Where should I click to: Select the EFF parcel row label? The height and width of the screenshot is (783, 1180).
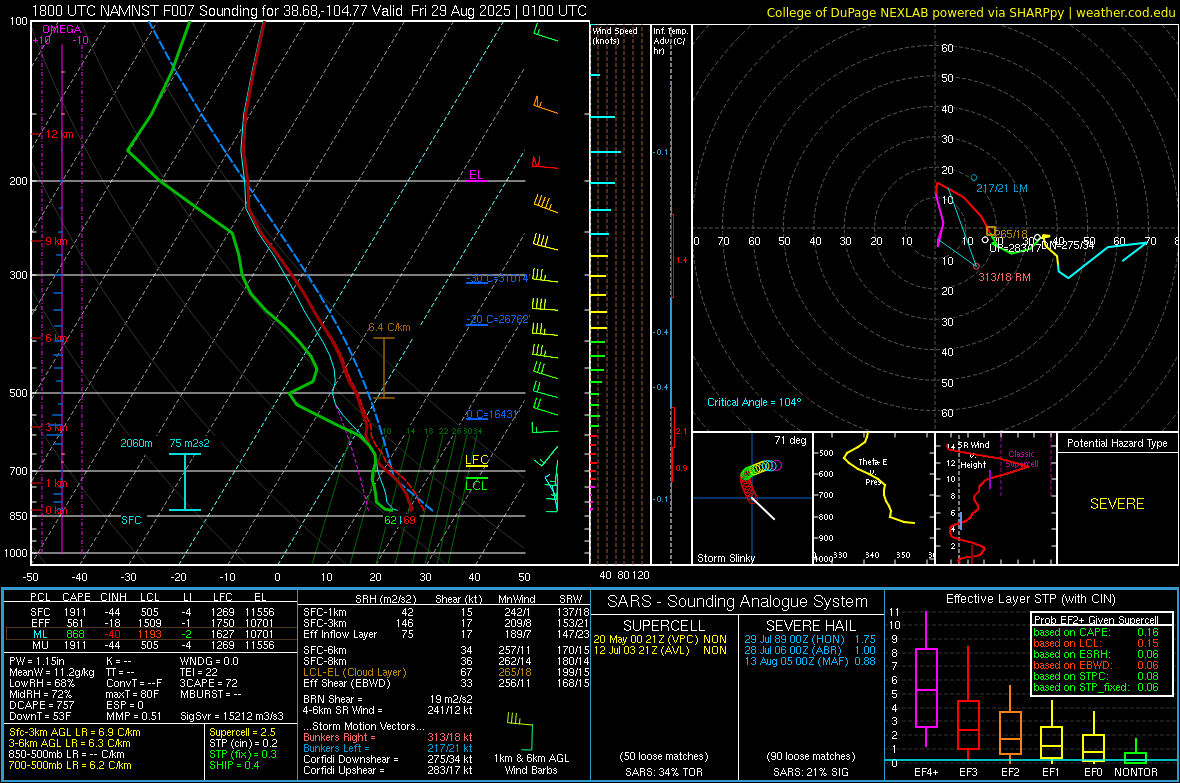[x=41, y=623]
